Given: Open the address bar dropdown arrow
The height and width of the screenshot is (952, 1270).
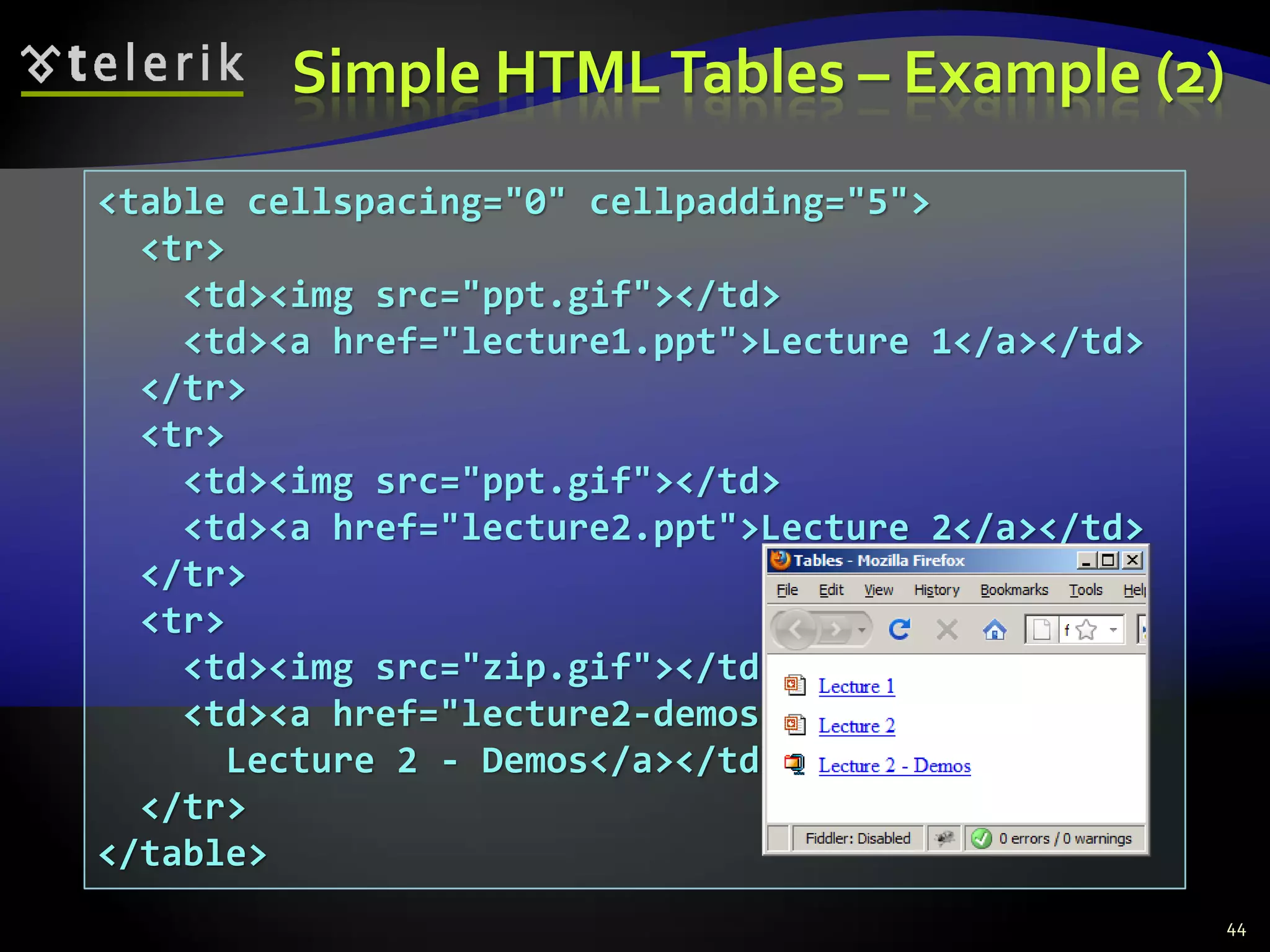Looking at the screenshot, I should [1114, 630].
